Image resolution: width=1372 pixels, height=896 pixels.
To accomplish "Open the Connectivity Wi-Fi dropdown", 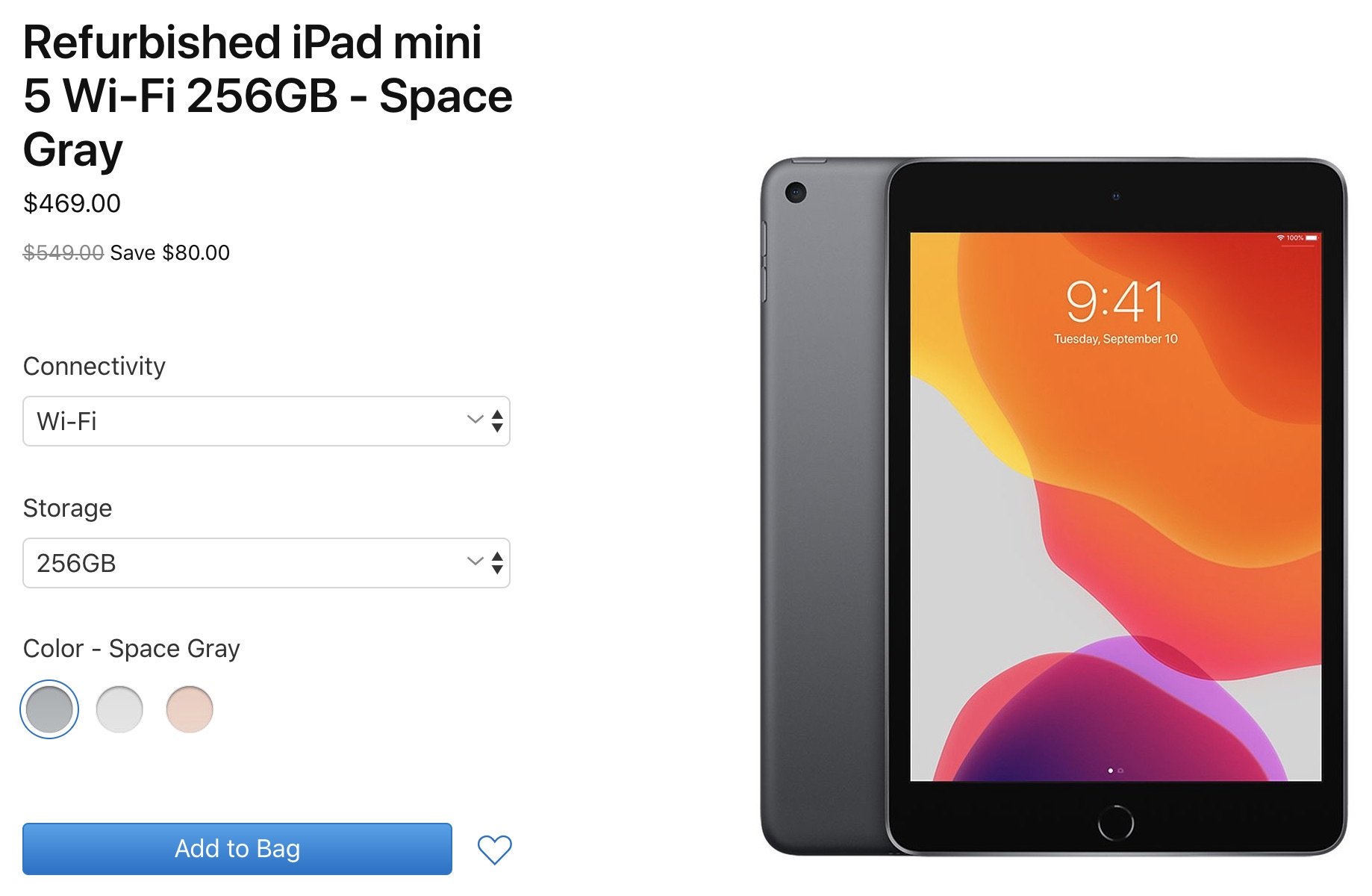I will [266, 421].
